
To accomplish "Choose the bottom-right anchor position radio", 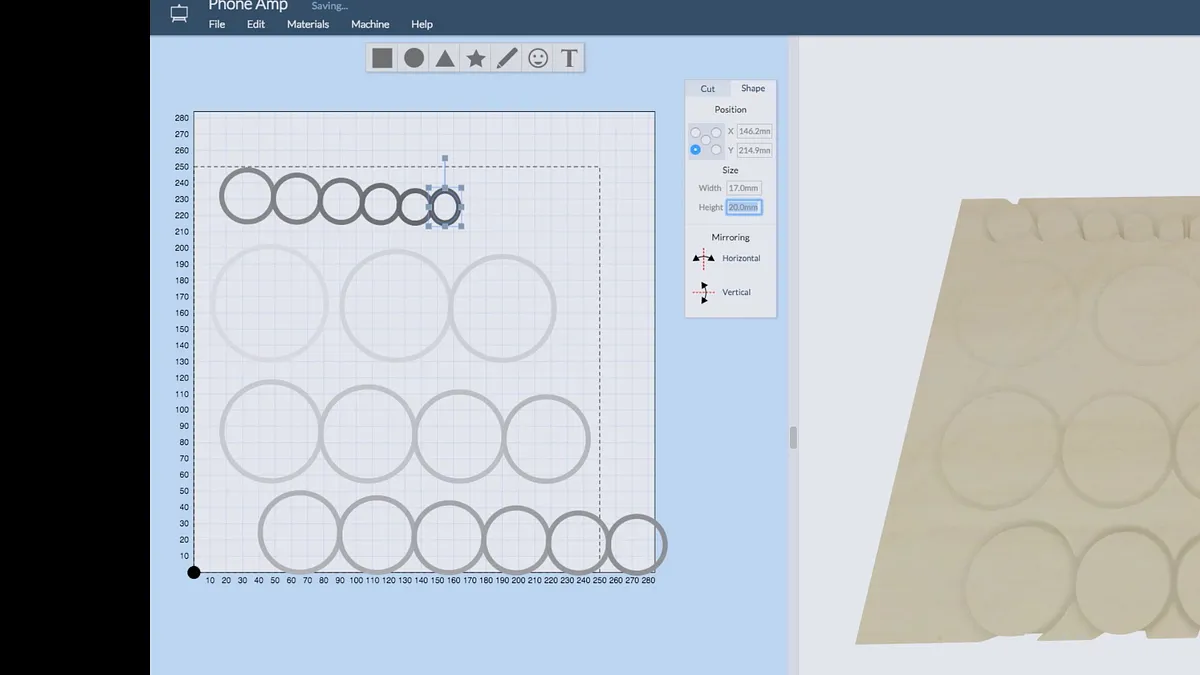I will 716,150.
